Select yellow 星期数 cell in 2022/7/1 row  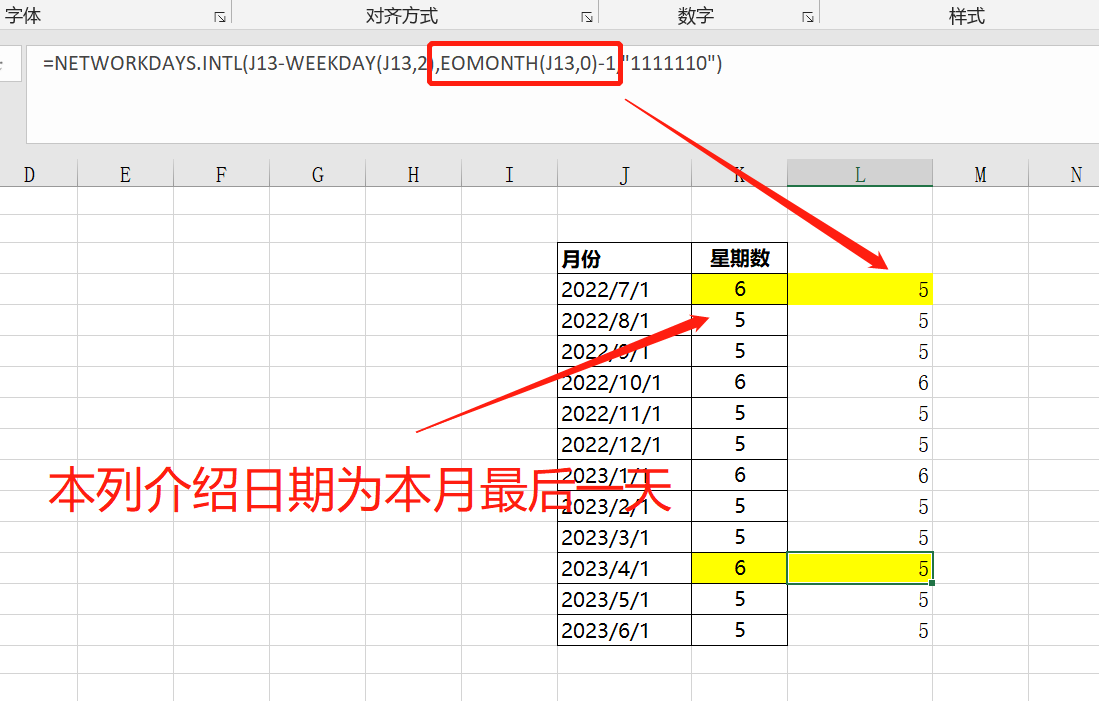point(739,290)
